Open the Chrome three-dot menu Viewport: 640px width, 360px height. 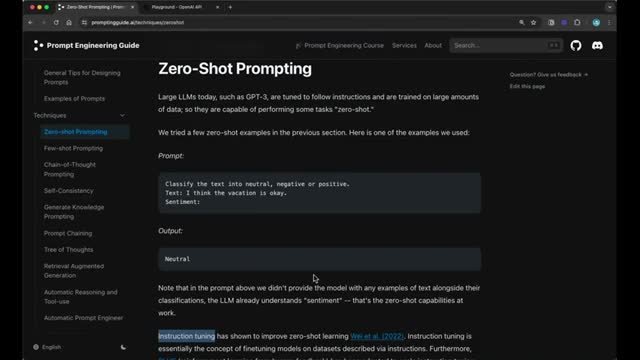coord(609,22)
